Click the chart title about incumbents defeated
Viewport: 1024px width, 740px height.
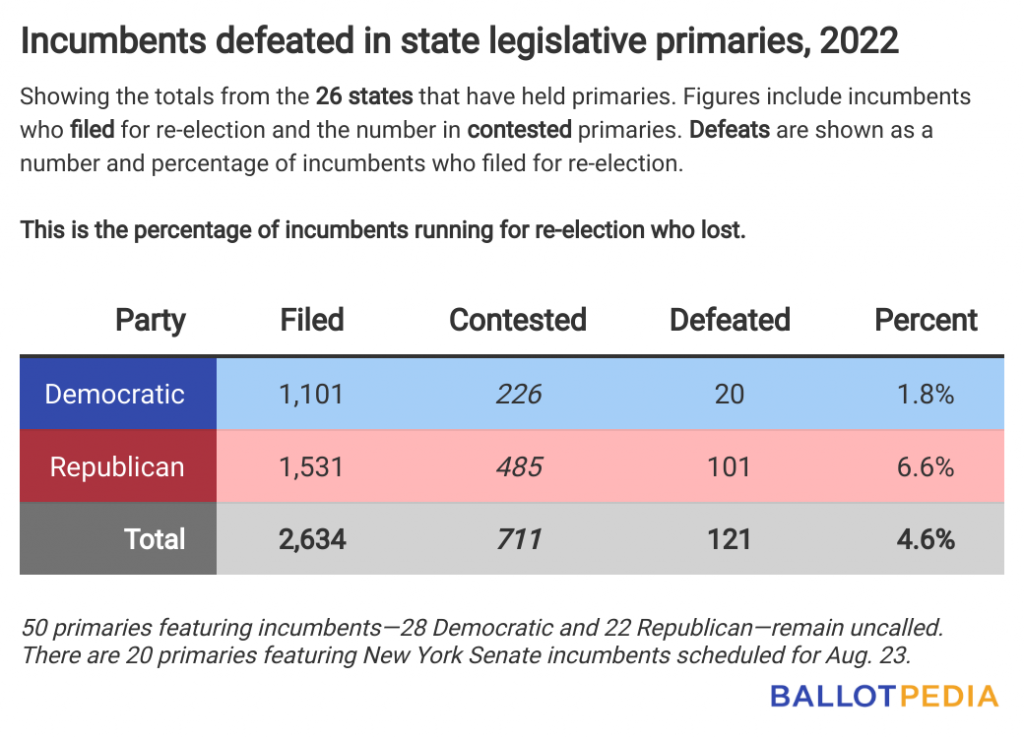[x=459, y=40]
